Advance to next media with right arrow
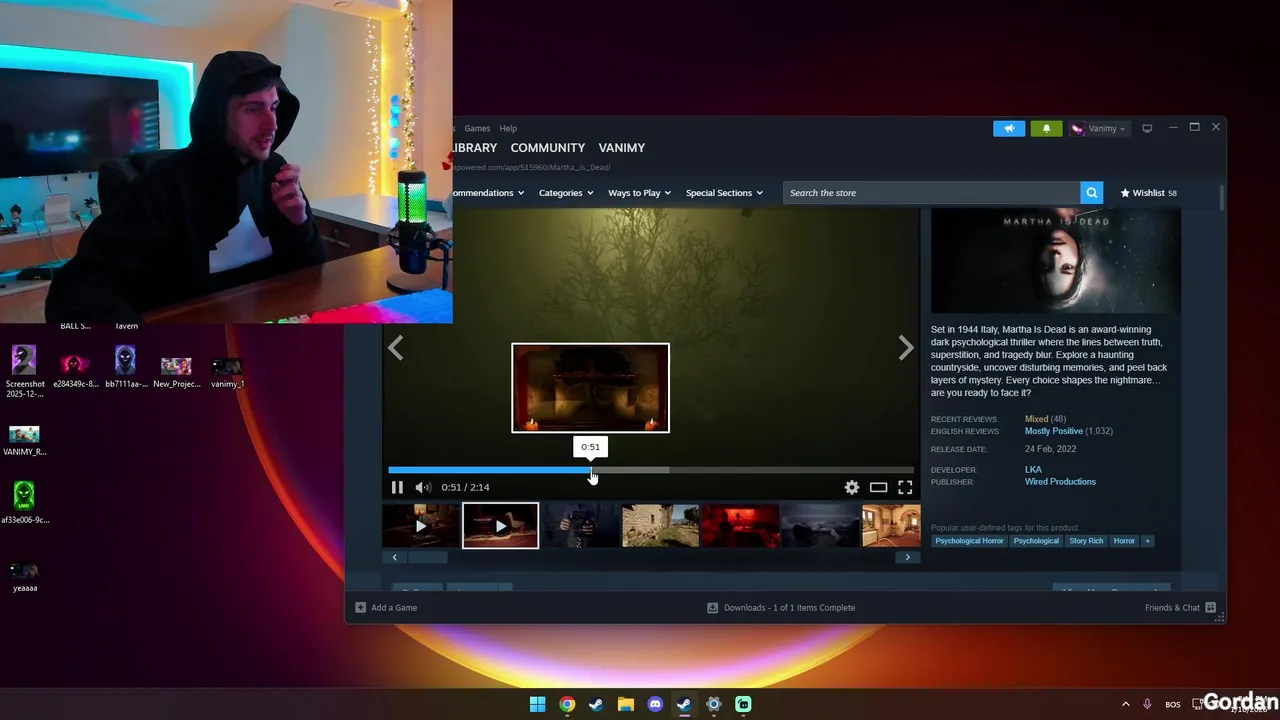The height and width of the screenshot is (720, 1280). coord(906,348)
